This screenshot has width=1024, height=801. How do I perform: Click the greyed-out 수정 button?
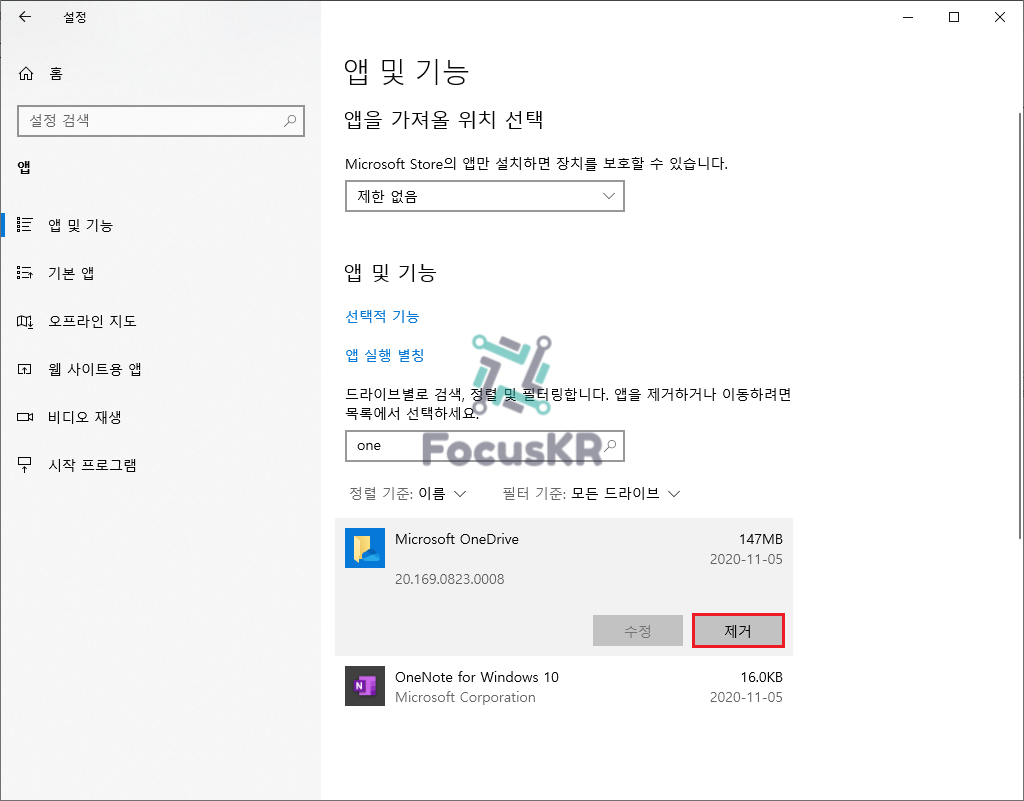pyautogui.click(x=637, y=631)
